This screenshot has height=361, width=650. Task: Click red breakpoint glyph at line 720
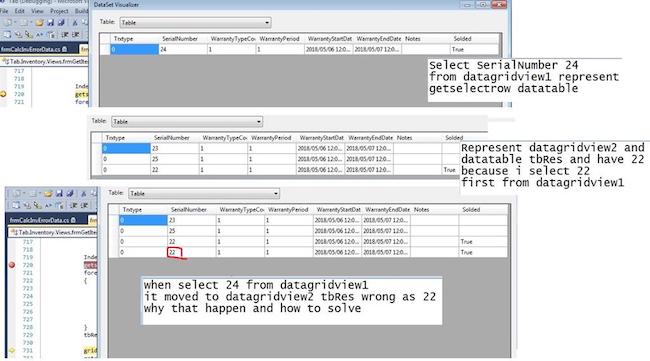click(12, 265)
